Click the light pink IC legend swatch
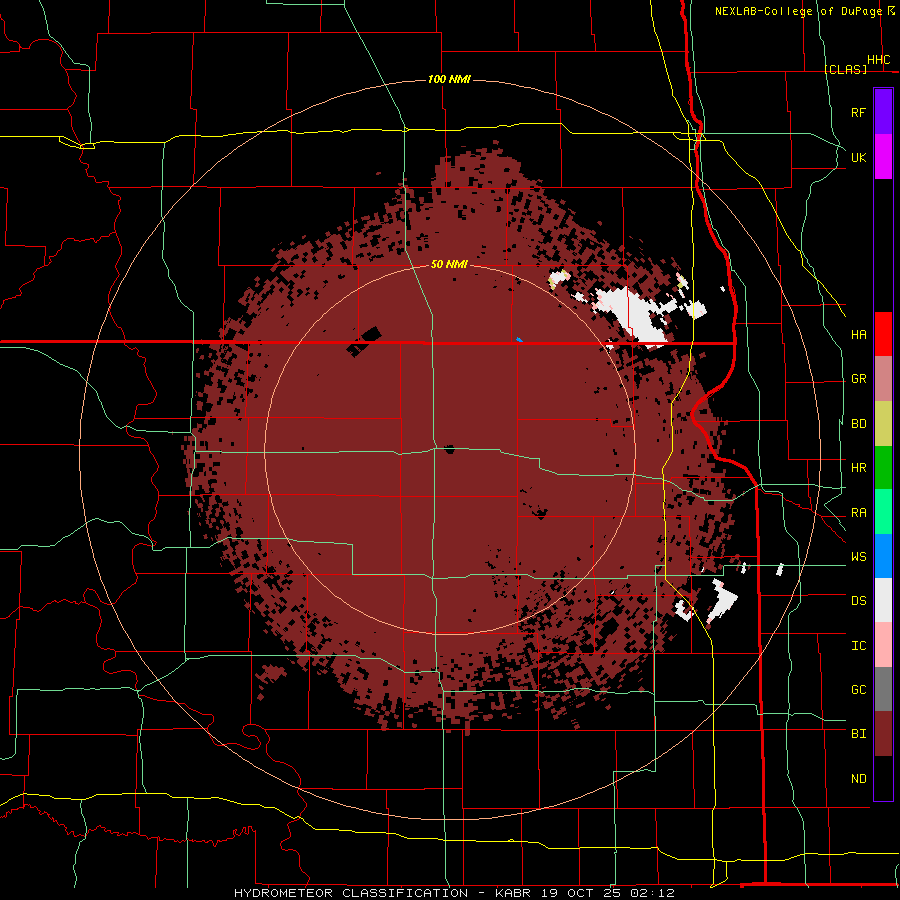Image resolution: width=900 pixels, height=900 pixels. [x=883, y=645]
